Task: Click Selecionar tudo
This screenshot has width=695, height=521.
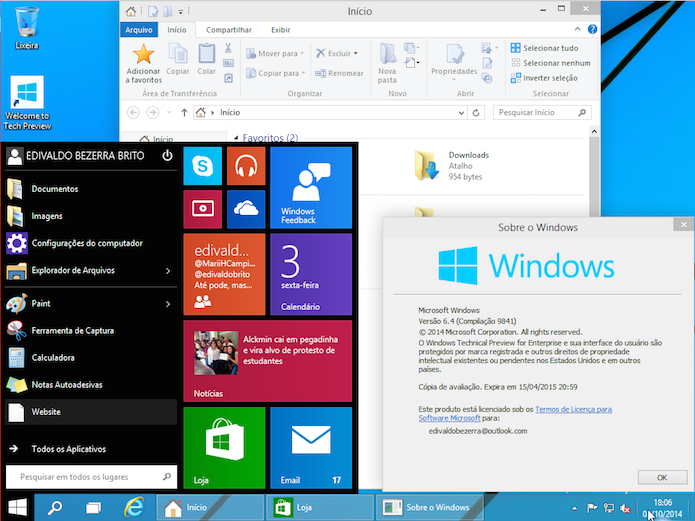Action: coord(545,48)
